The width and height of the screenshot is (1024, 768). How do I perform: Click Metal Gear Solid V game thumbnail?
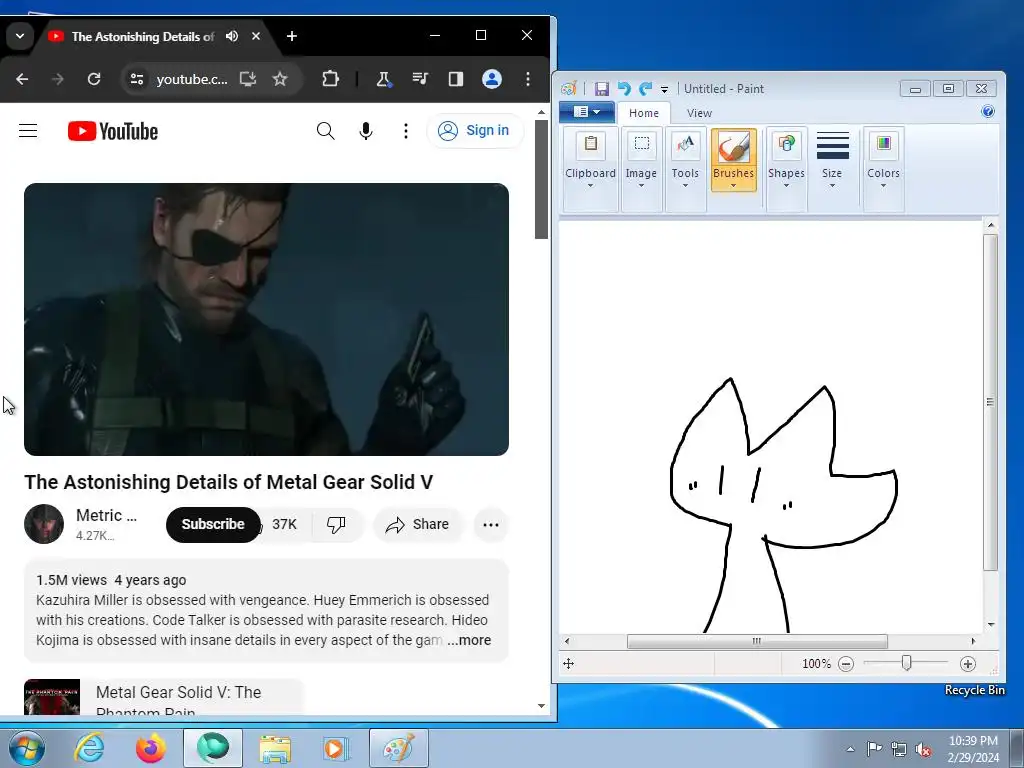[x=52, y=697]
